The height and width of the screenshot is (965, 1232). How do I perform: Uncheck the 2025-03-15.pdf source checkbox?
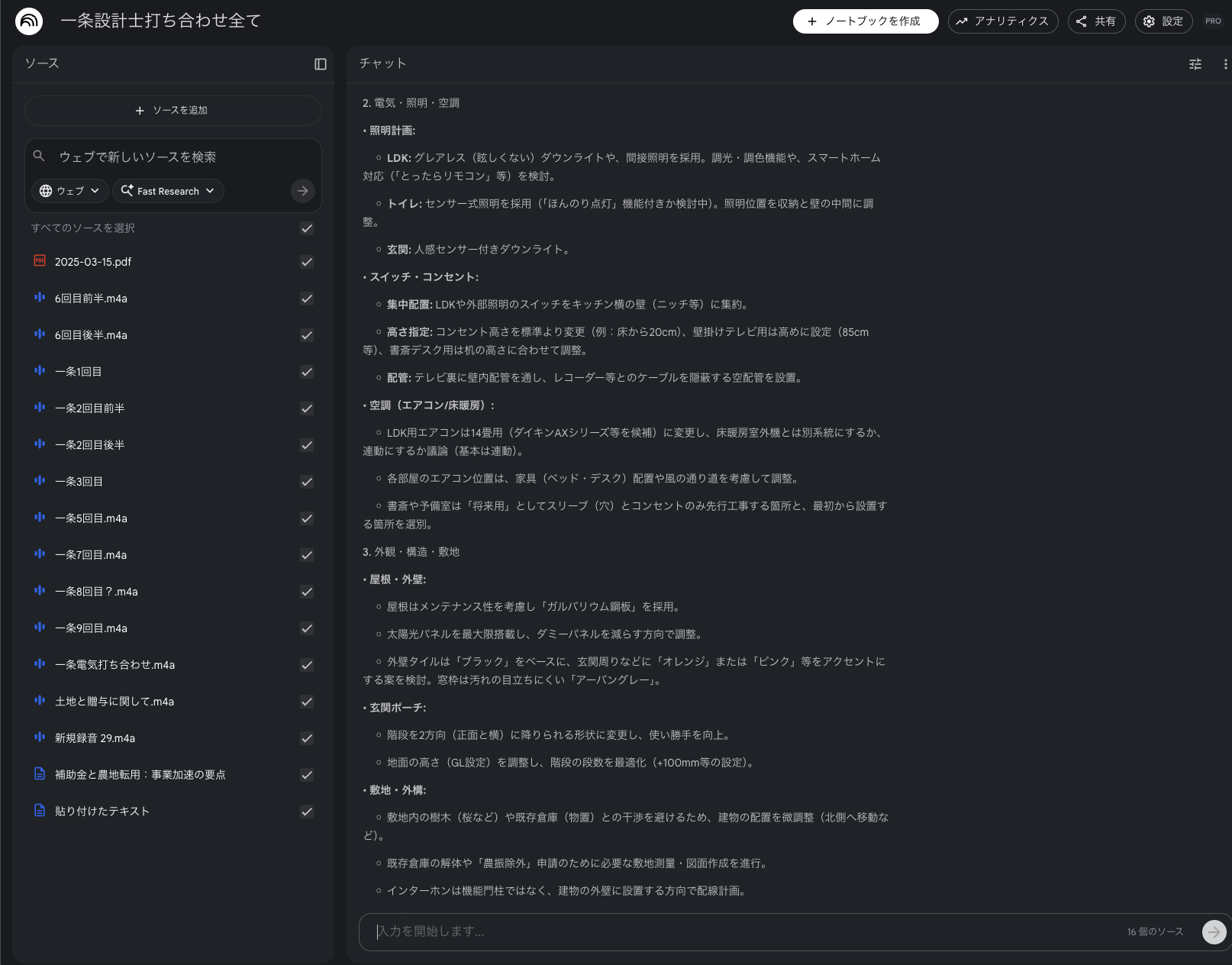[x=307, y=262]
